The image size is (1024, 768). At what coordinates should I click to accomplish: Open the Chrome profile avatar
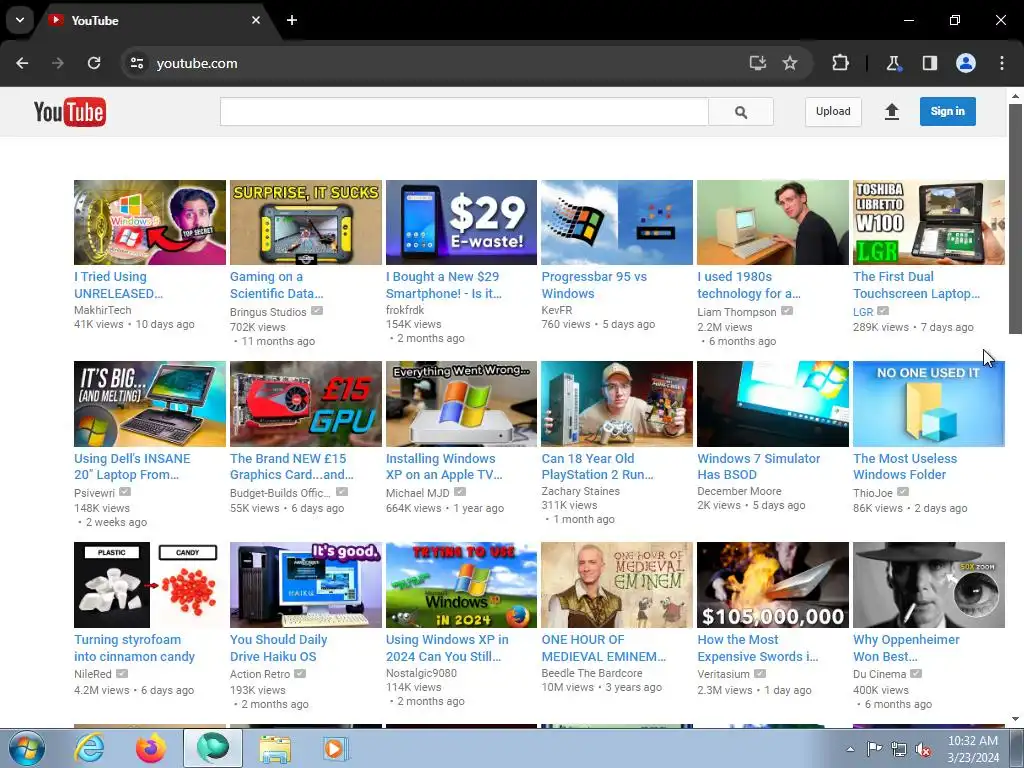pos(966,63)
